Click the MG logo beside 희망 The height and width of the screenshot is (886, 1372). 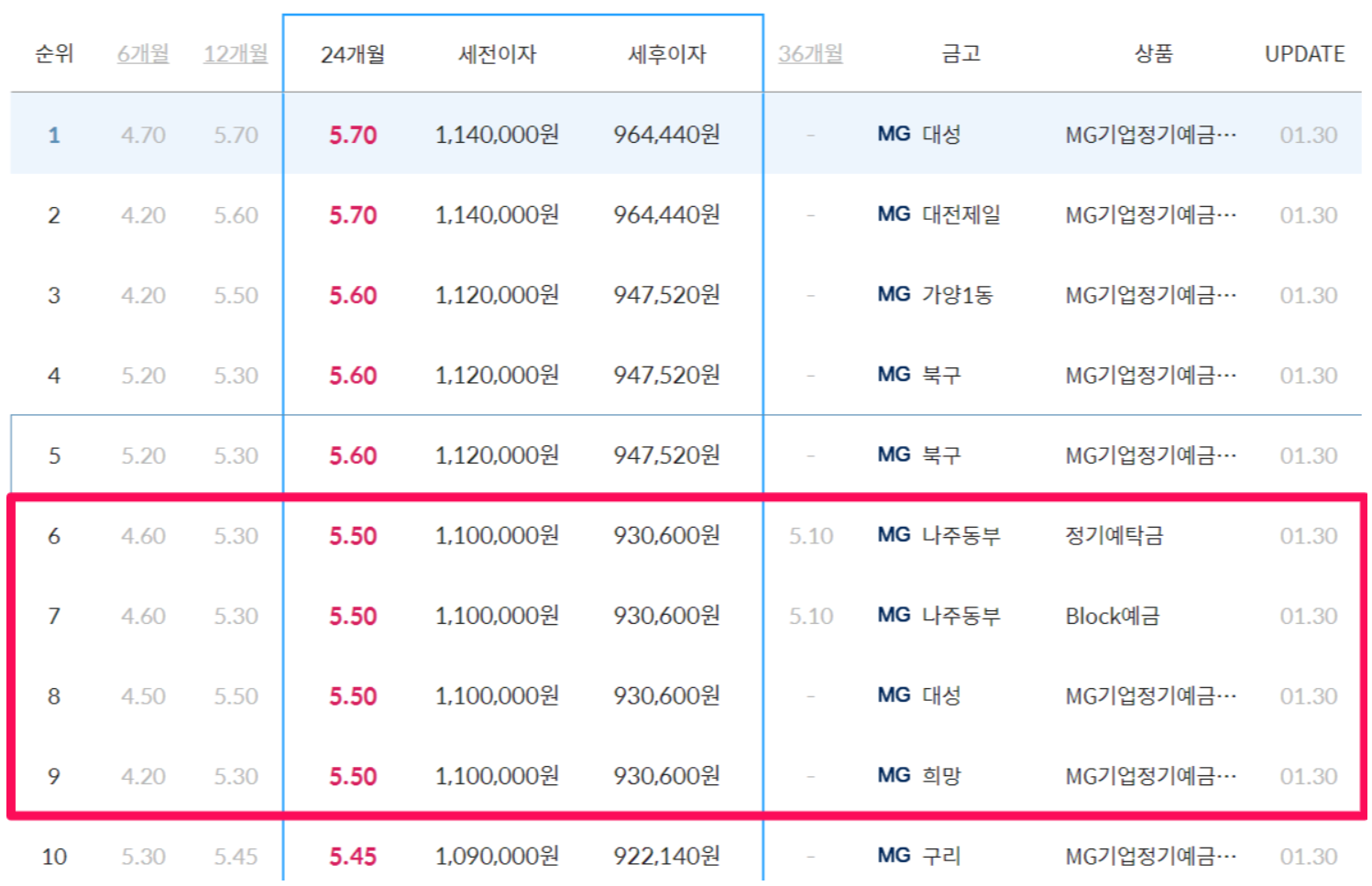(x=894, y=776)
